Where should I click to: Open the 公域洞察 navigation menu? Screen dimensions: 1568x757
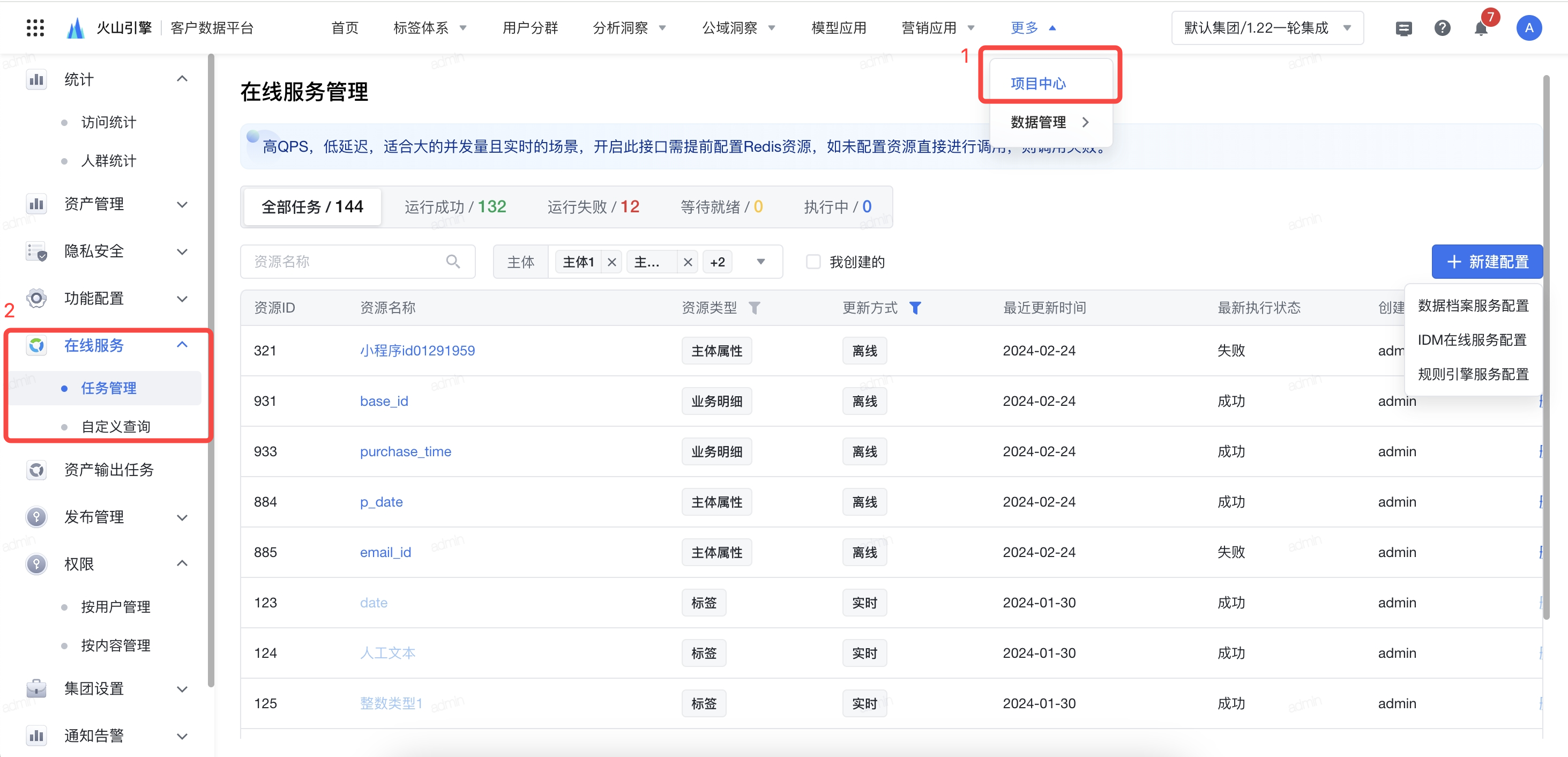(739, 28)
